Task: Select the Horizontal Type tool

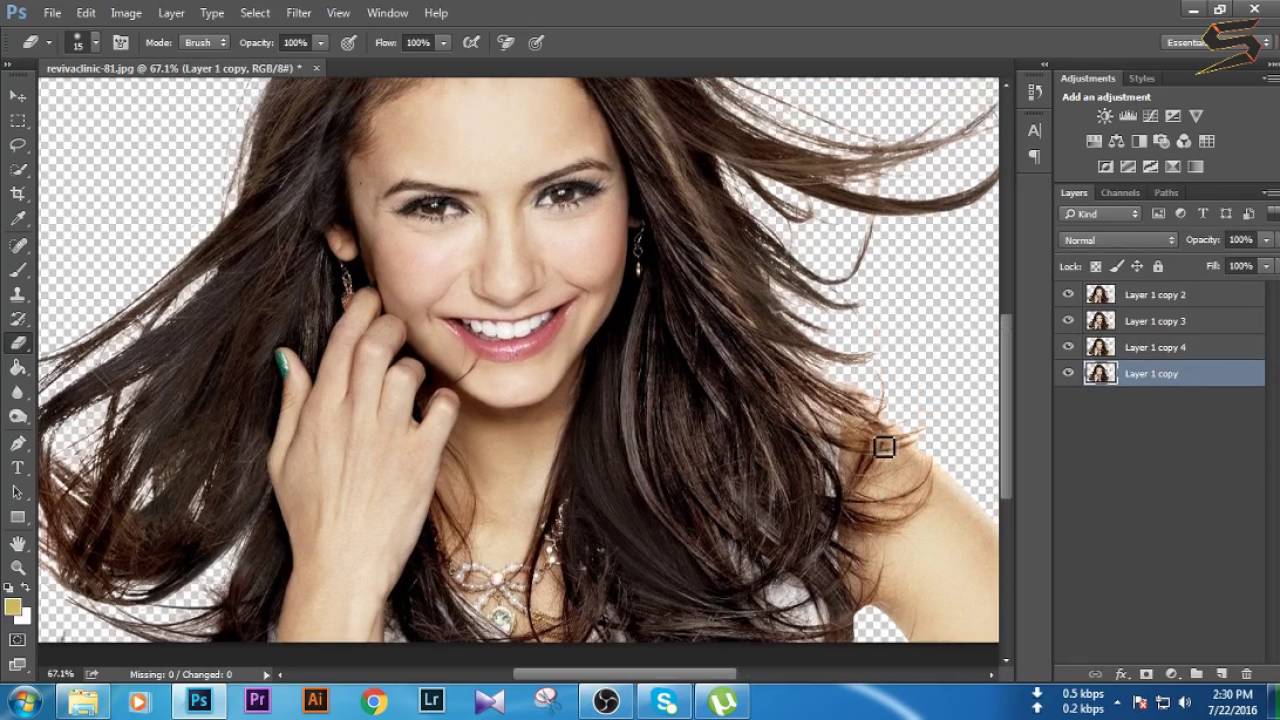Action: (x=18, y=468)
